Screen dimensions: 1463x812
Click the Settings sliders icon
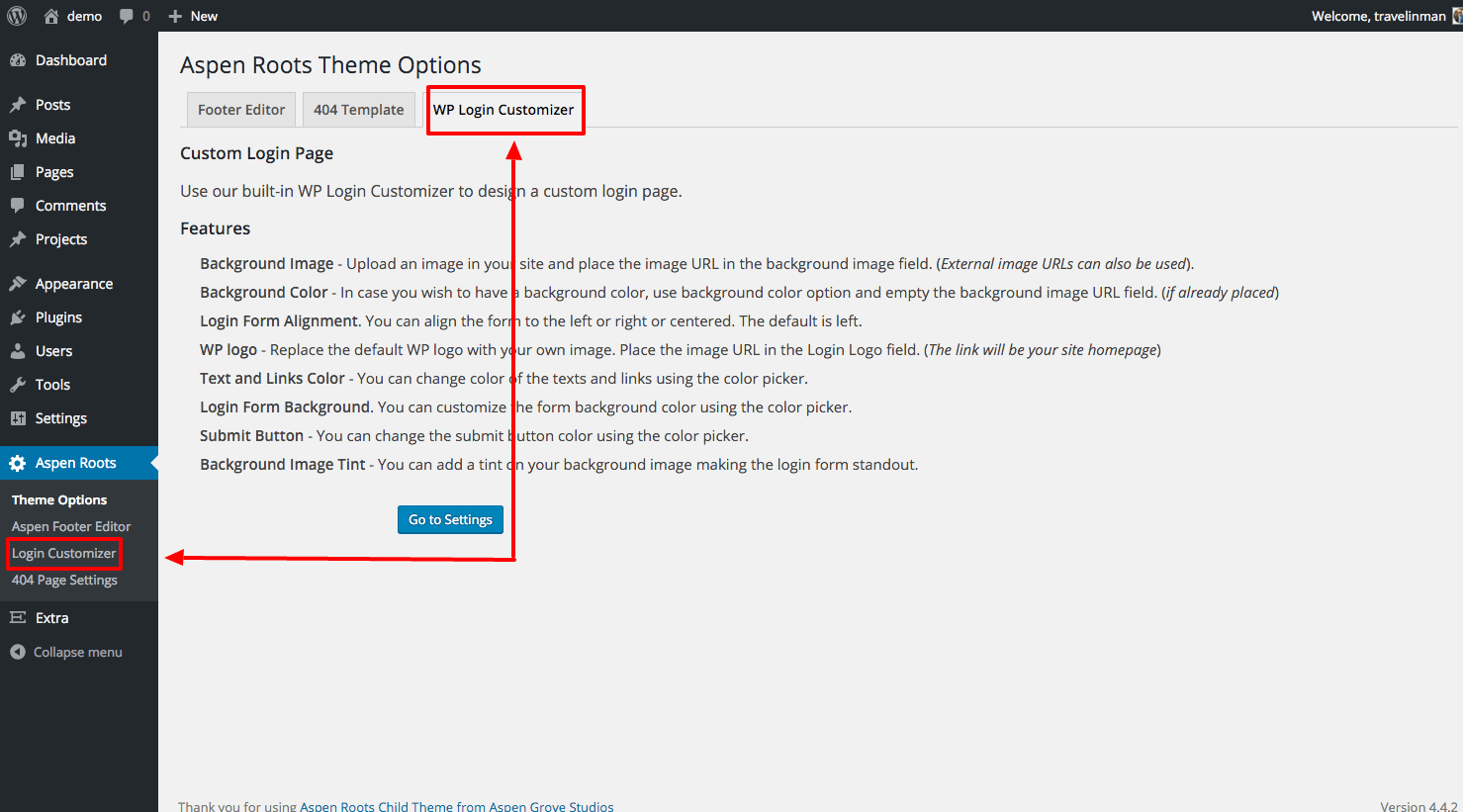coord(18,418)
